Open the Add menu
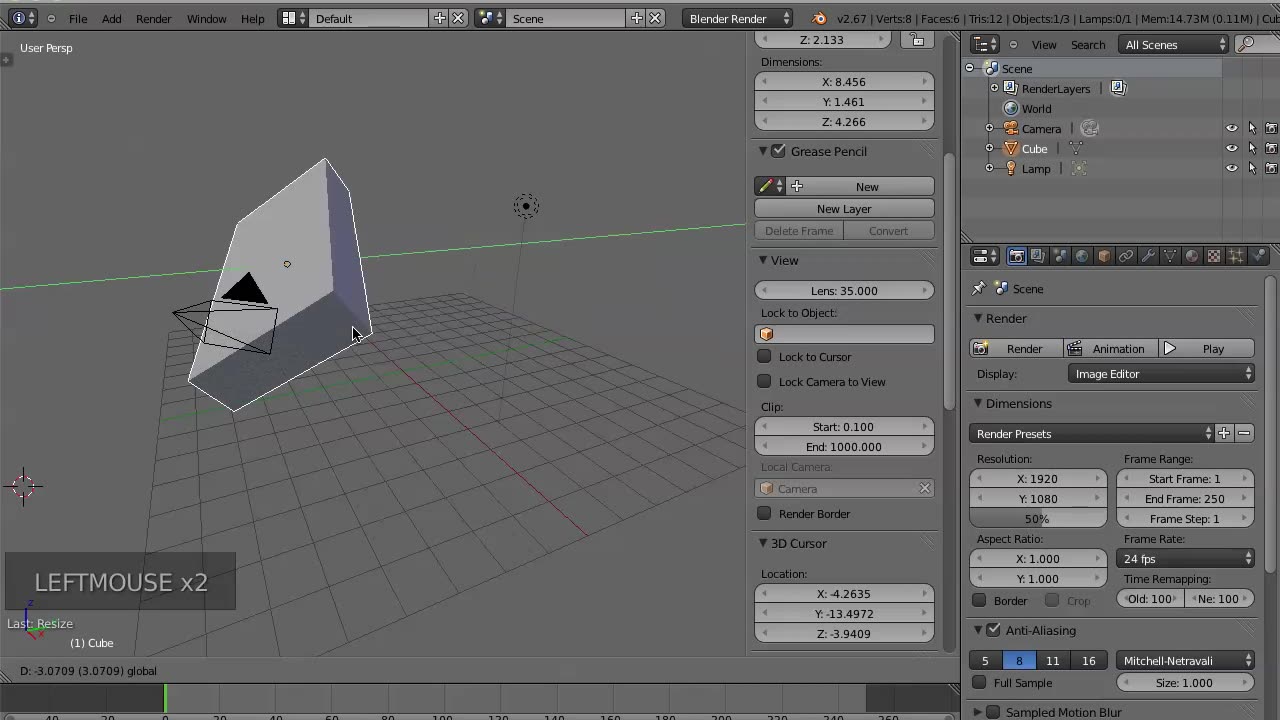 [111, 18]
